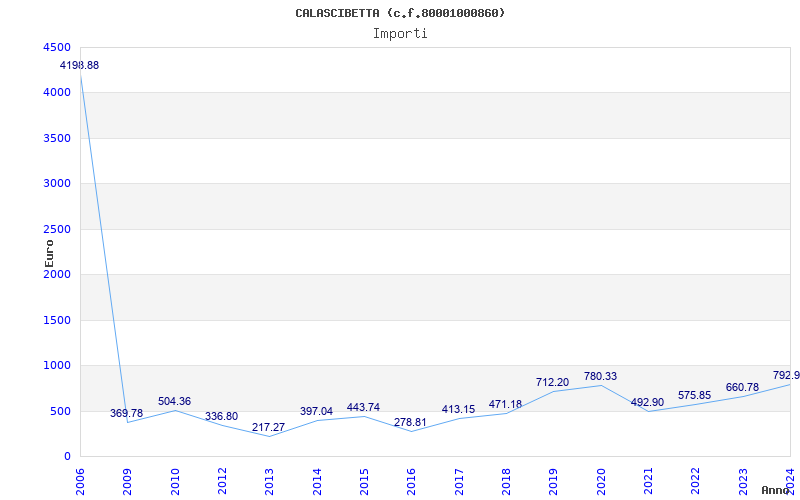Select the 4000 y-axis tick label
This screenshot has height=500, width=800.
point(56,93)
